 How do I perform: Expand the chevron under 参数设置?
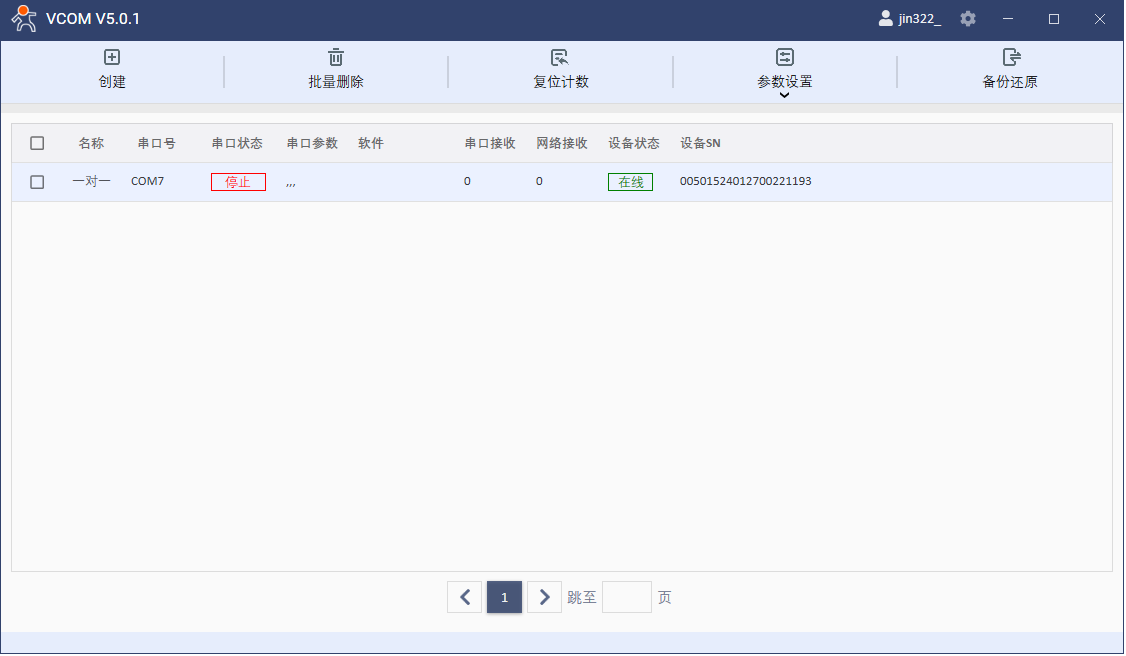pyautogui.click(x=785, y=95)
